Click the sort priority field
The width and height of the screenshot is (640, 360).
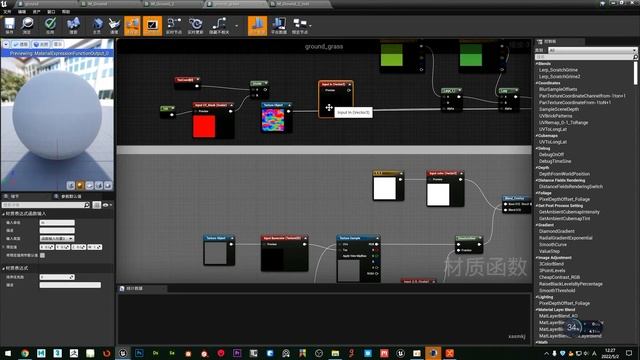pos(57,277)
